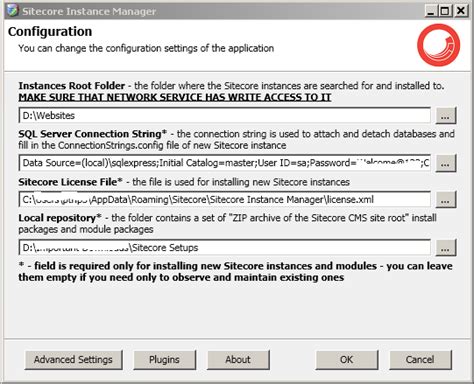Click the "Instances Root Folder" label
Image resolution: width=474 pixels, height=384 pixels.
72,86
